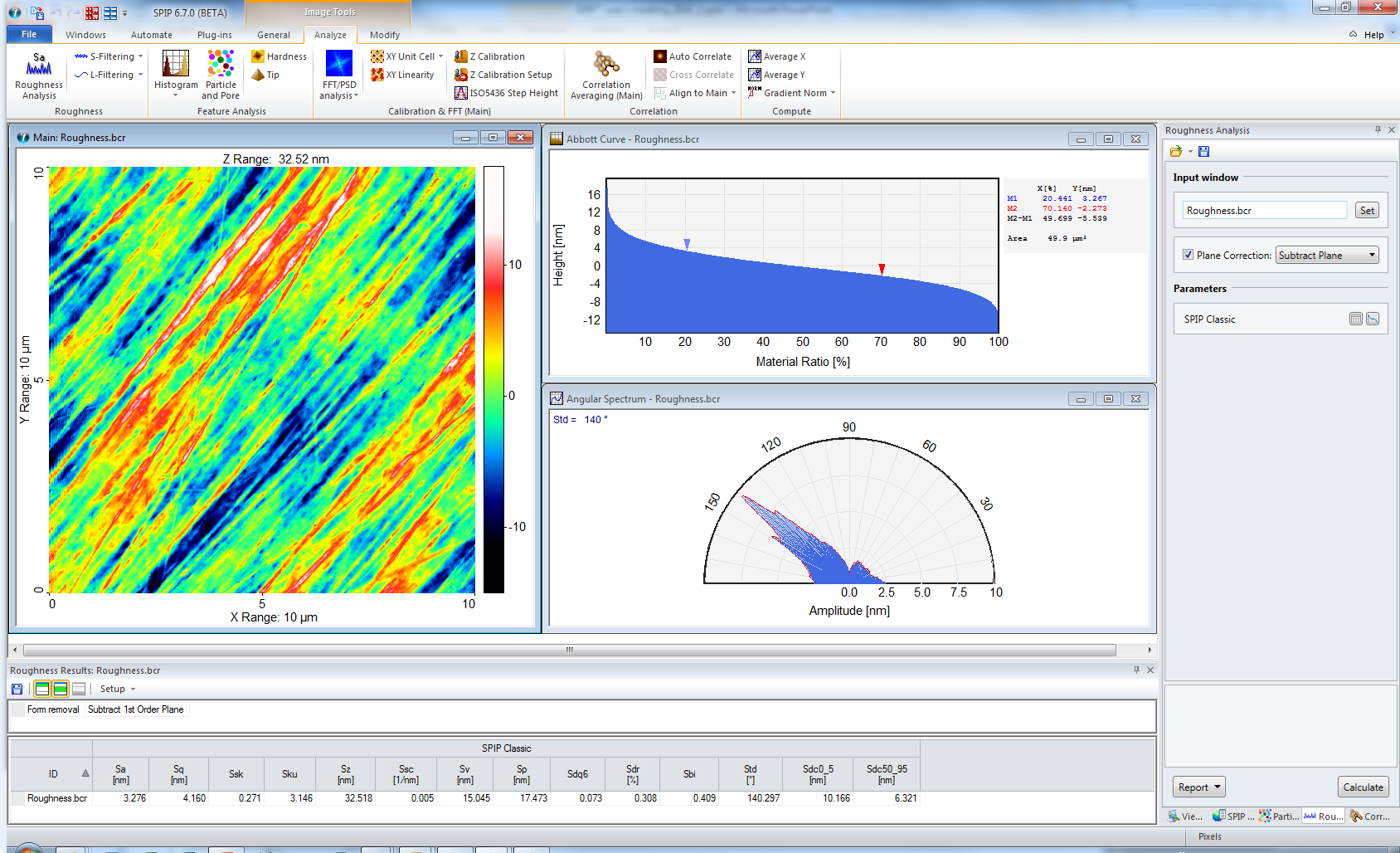Run Auto Correlate

click(693, 56)
